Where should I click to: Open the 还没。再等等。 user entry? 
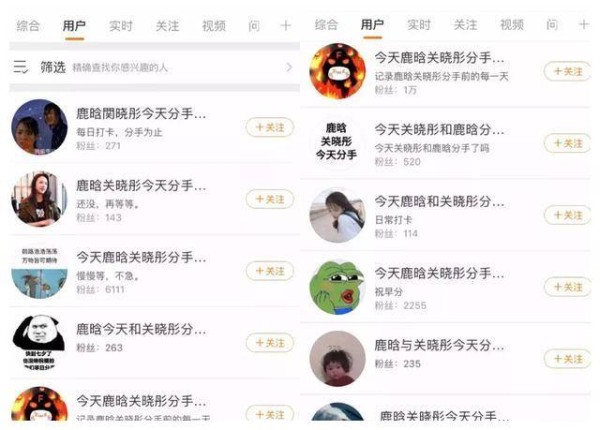point(154,199)
